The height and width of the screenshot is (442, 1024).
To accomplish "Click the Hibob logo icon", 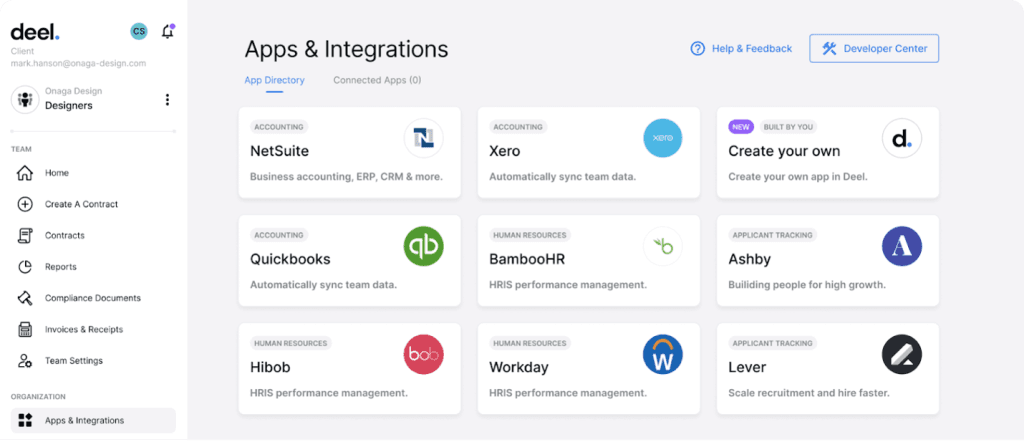I will point(423,354).
